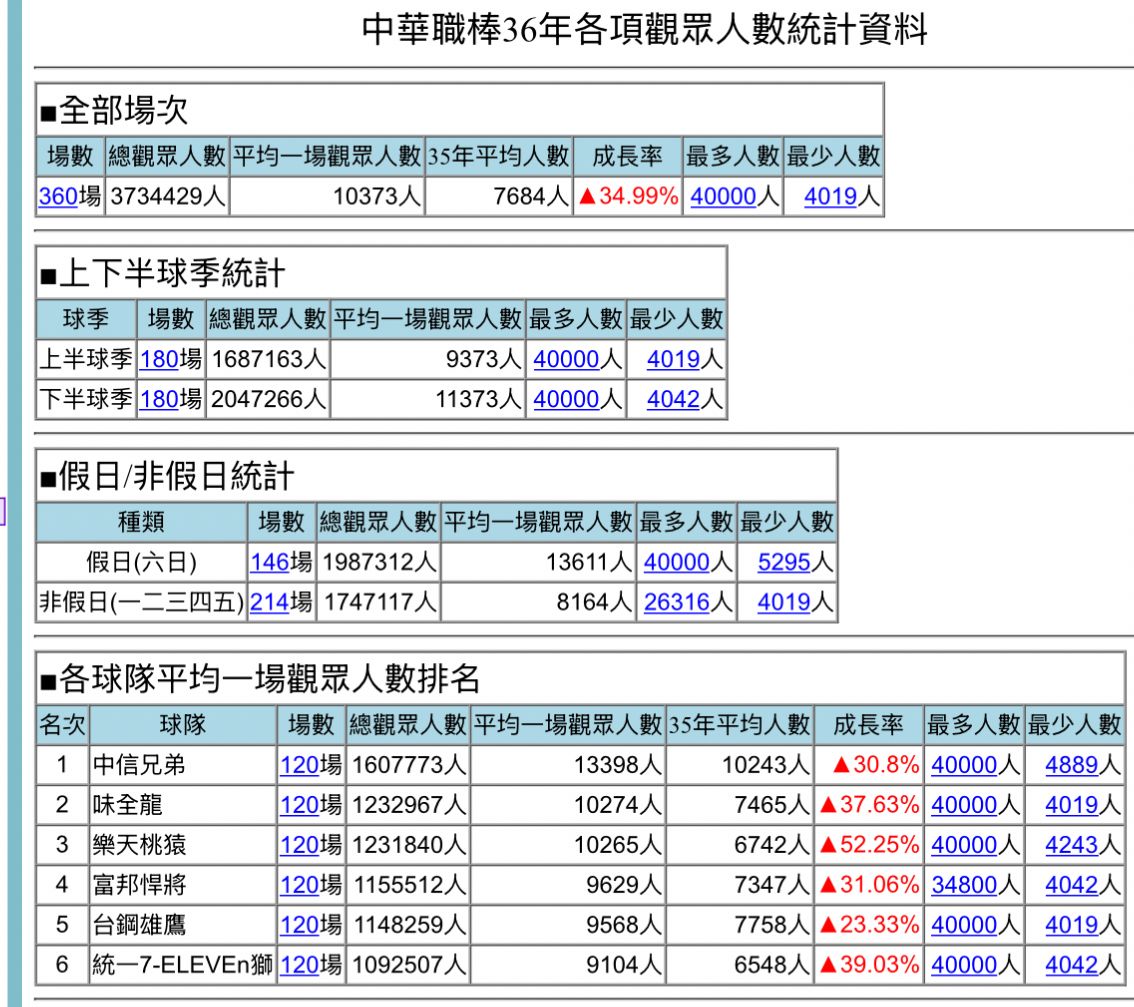The image size is (1134, 1007).
Task: Click 樂天桃猿 minimum attendance 4243 link
Action: 1071,845
